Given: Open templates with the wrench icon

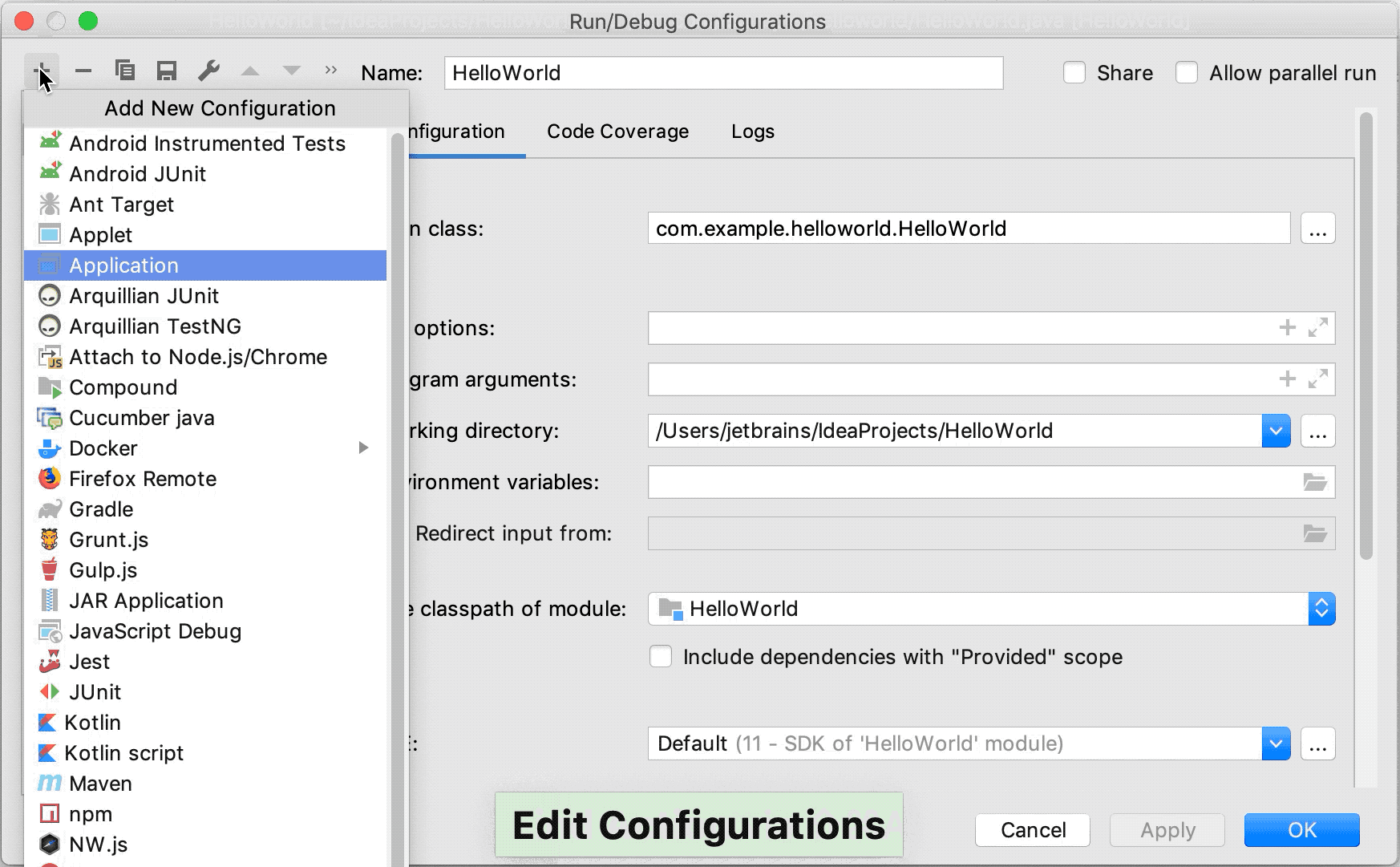Looking at the screenshot, I should click(x=208, y=71).
